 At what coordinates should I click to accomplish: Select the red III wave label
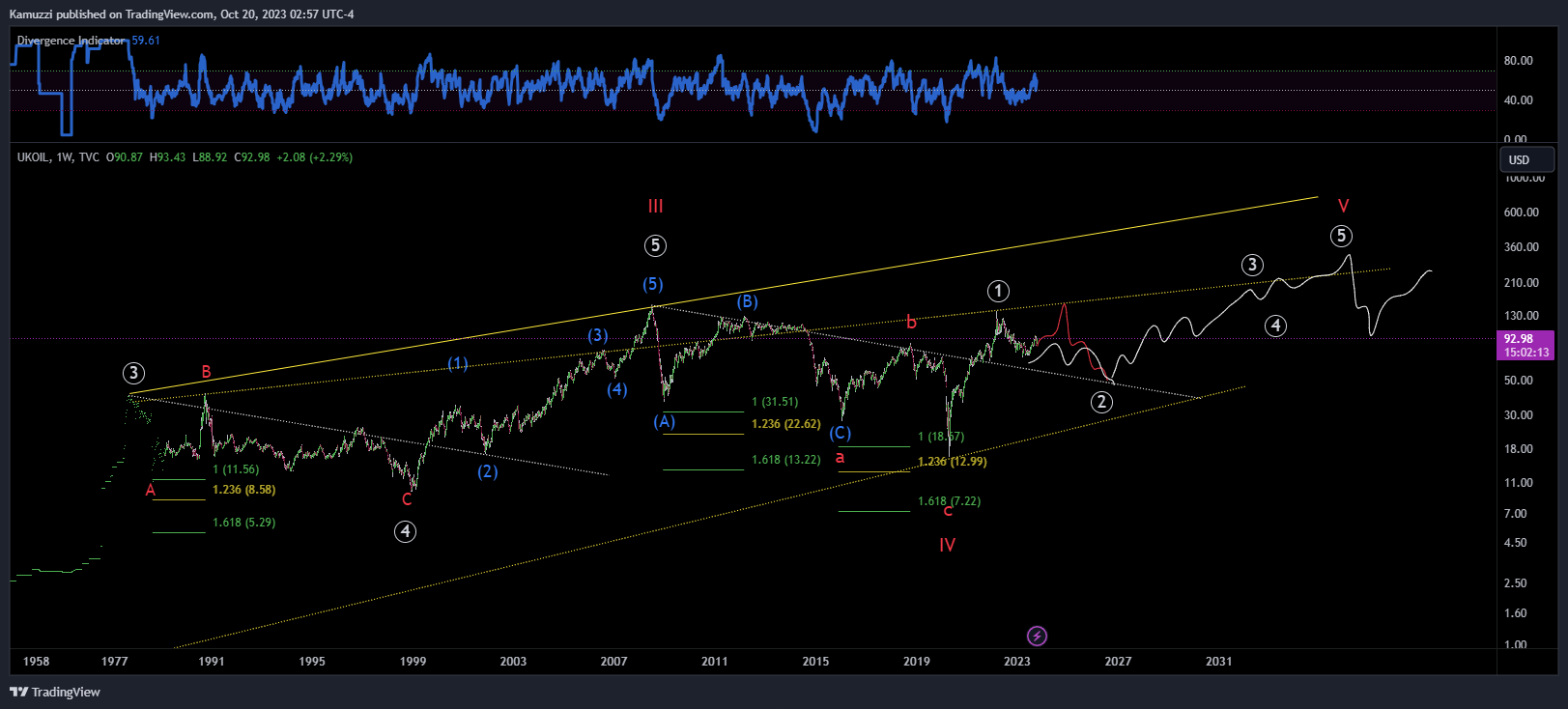655,206
